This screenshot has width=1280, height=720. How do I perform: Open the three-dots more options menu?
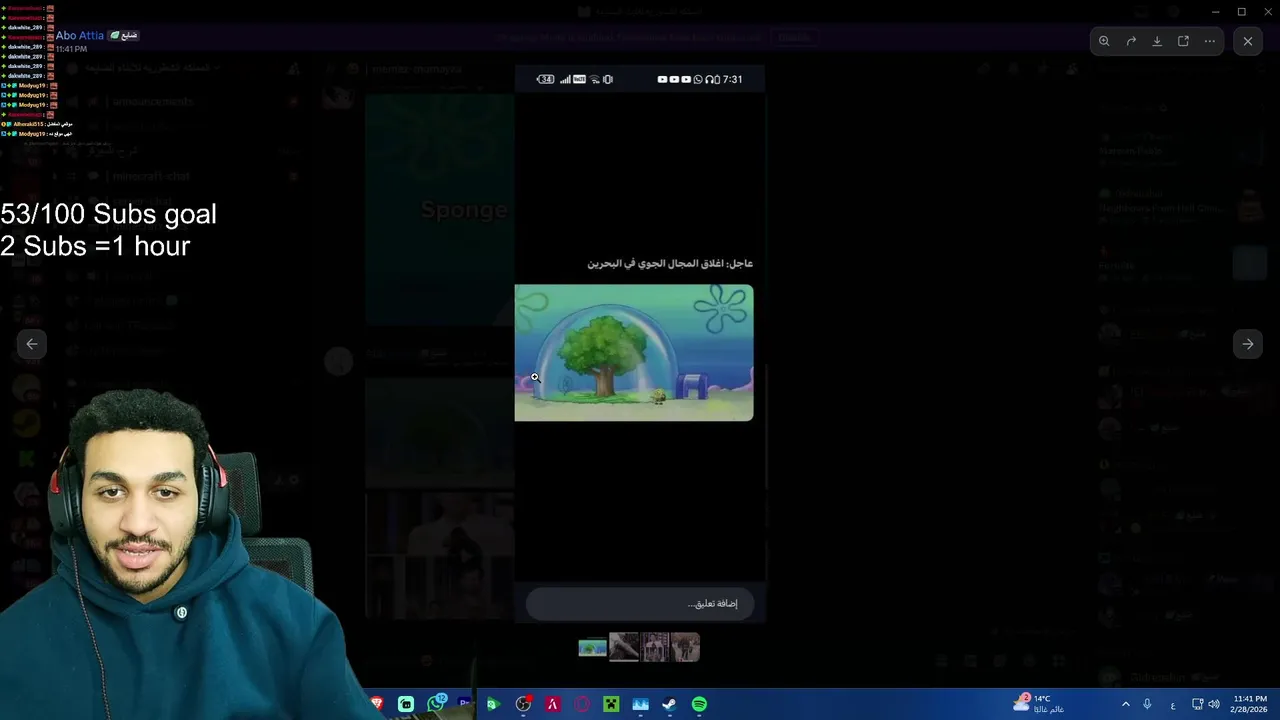click(1210, 41)
